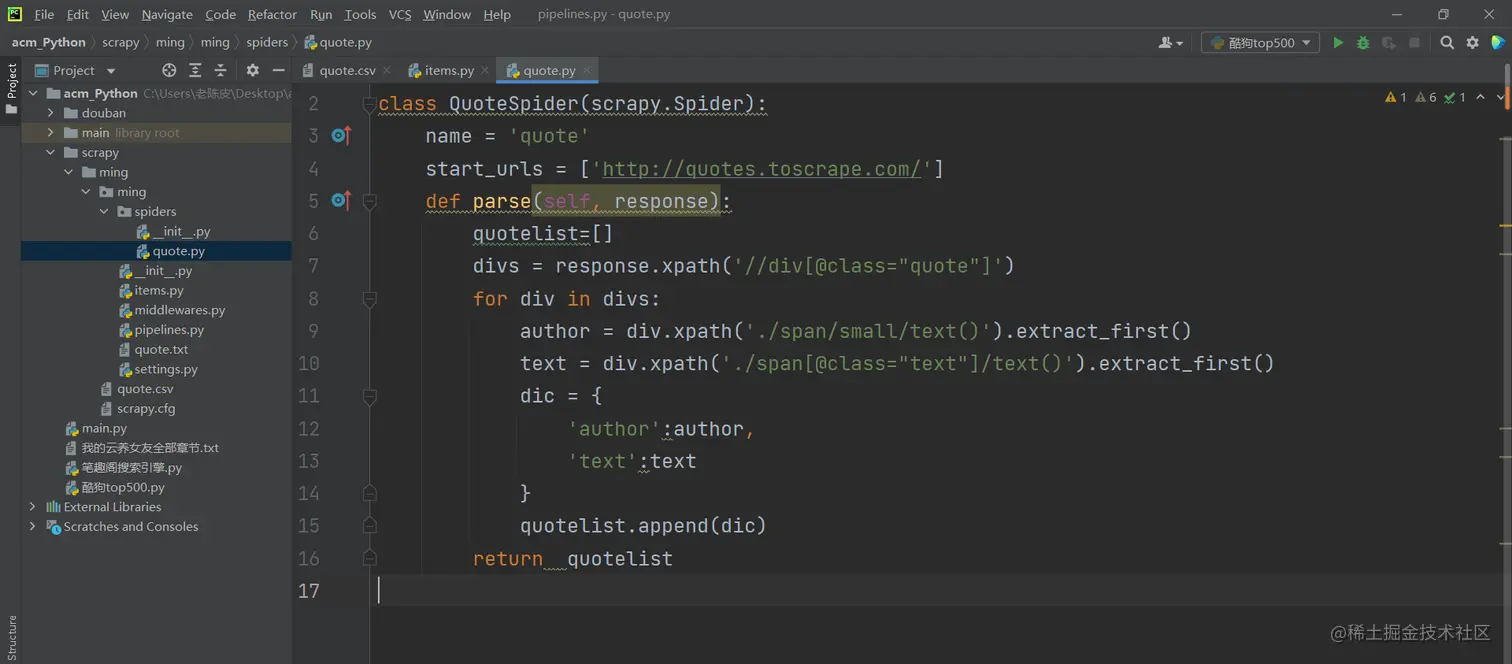Expand the douban folder chevron
Viewport: 1512px width, 664px height.
pos(51,113)
